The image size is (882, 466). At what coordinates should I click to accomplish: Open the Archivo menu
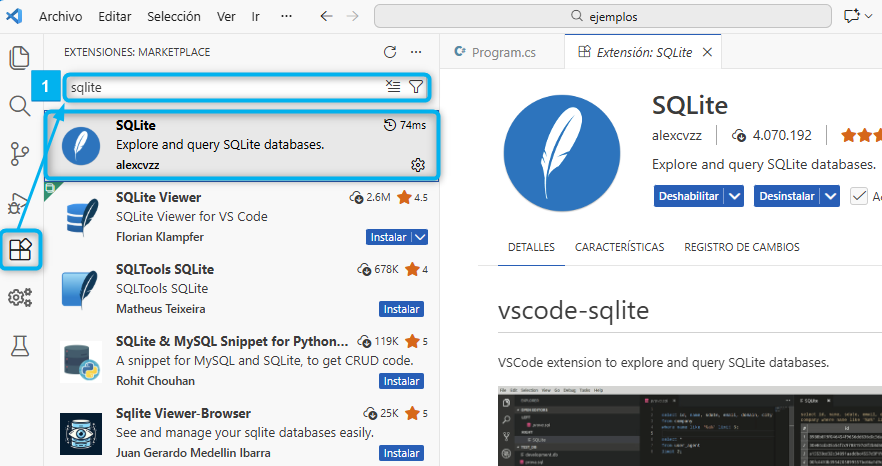pyautogui.click(x=60, y=17)
